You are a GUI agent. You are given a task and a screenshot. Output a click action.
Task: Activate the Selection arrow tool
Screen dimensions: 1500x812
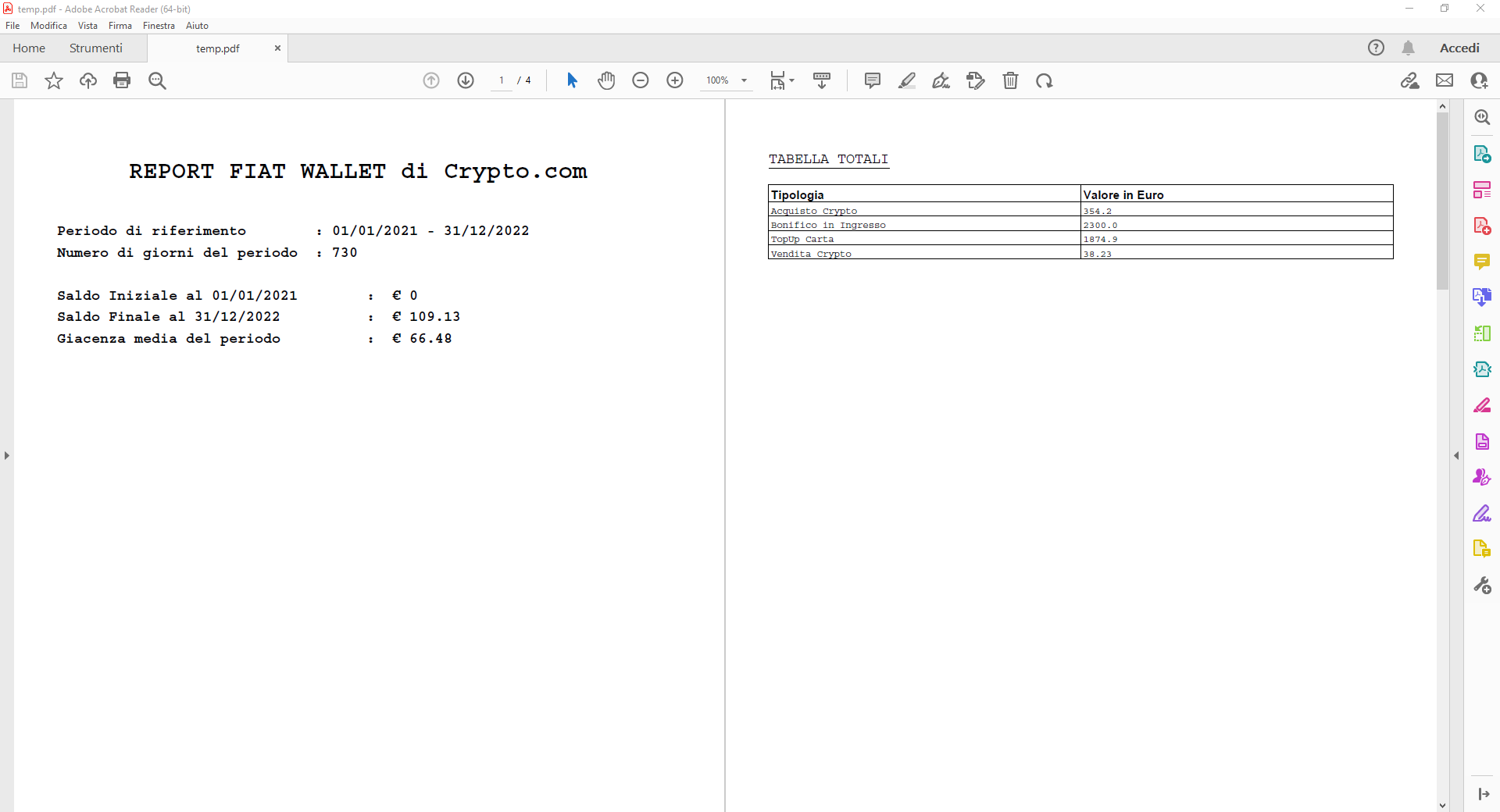pyautogui.click(x=573, y=80)
